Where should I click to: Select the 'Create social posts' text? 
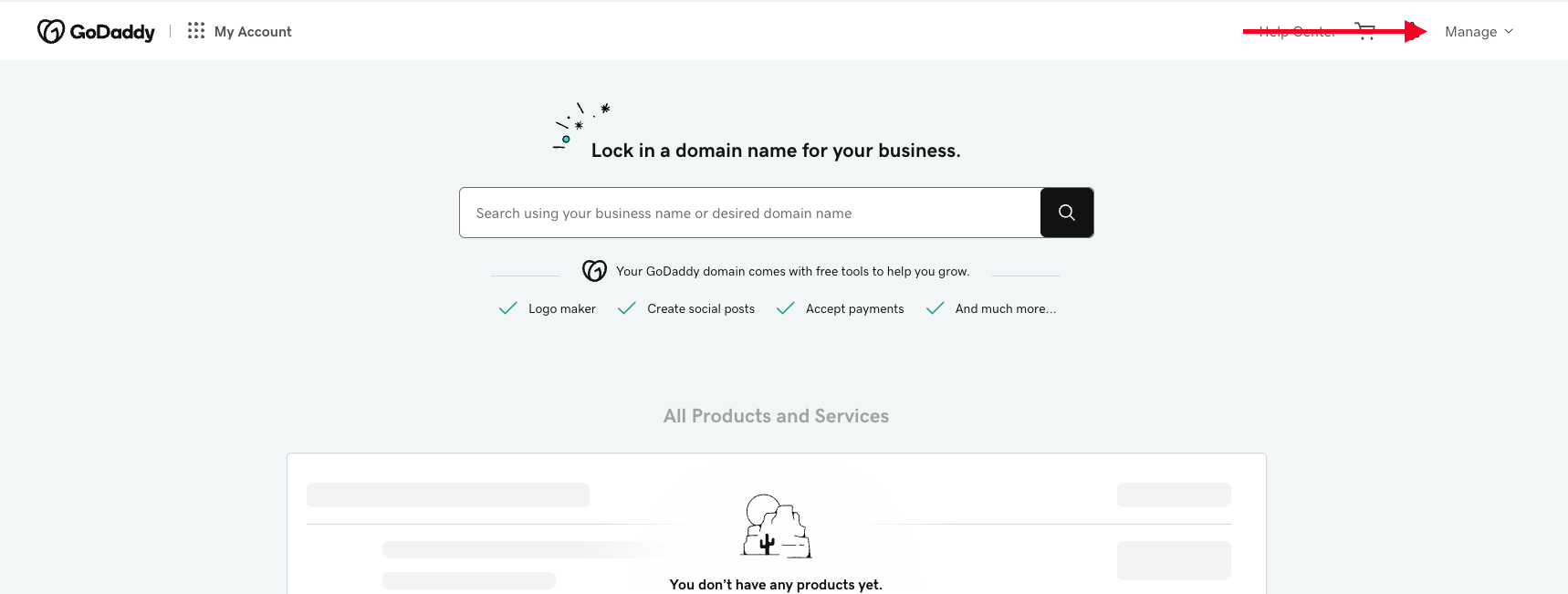(701, 309)
